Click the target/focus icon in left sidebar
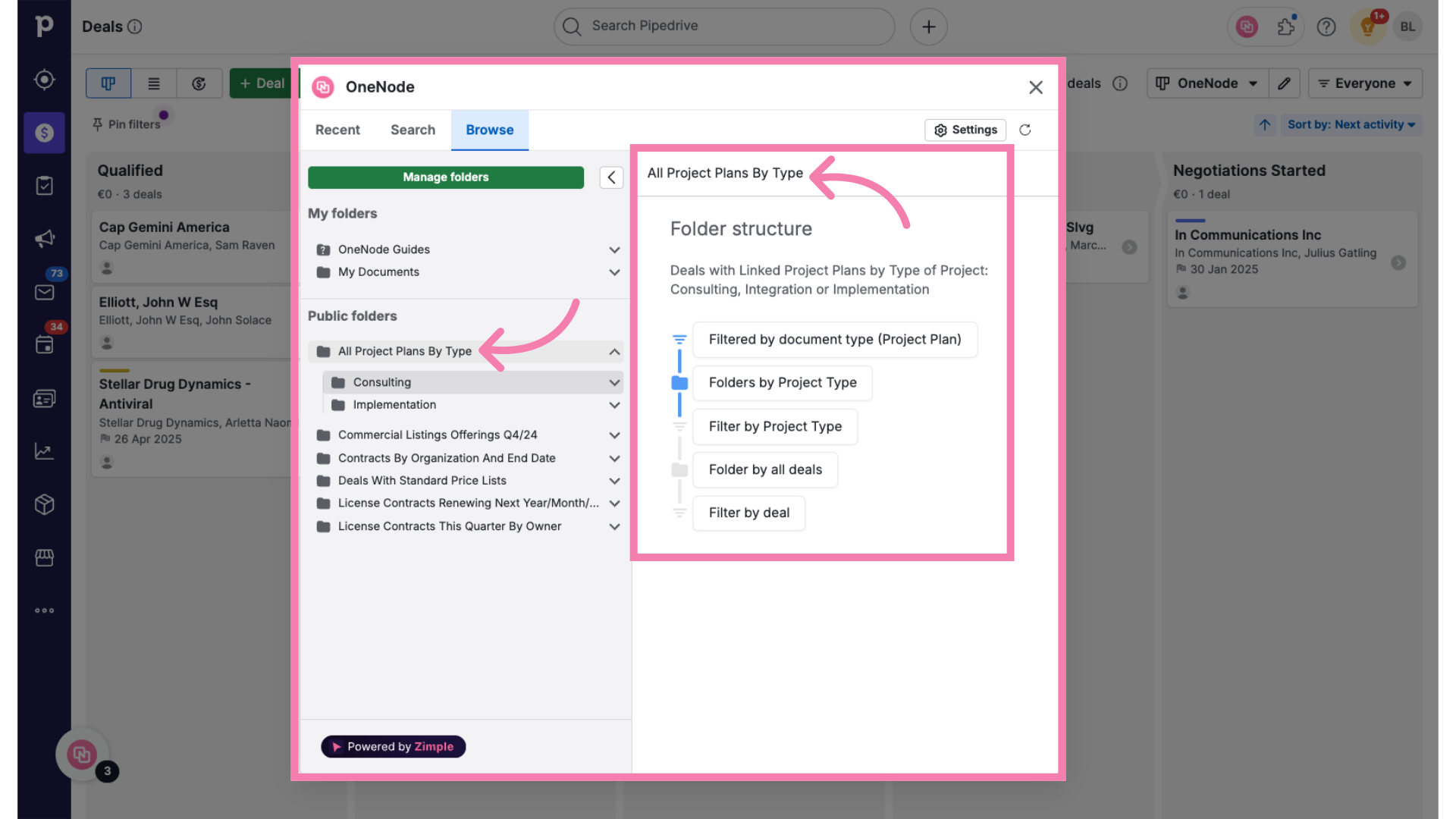Viewport: 1456px width, 819px height. click(x=45, y=80)
